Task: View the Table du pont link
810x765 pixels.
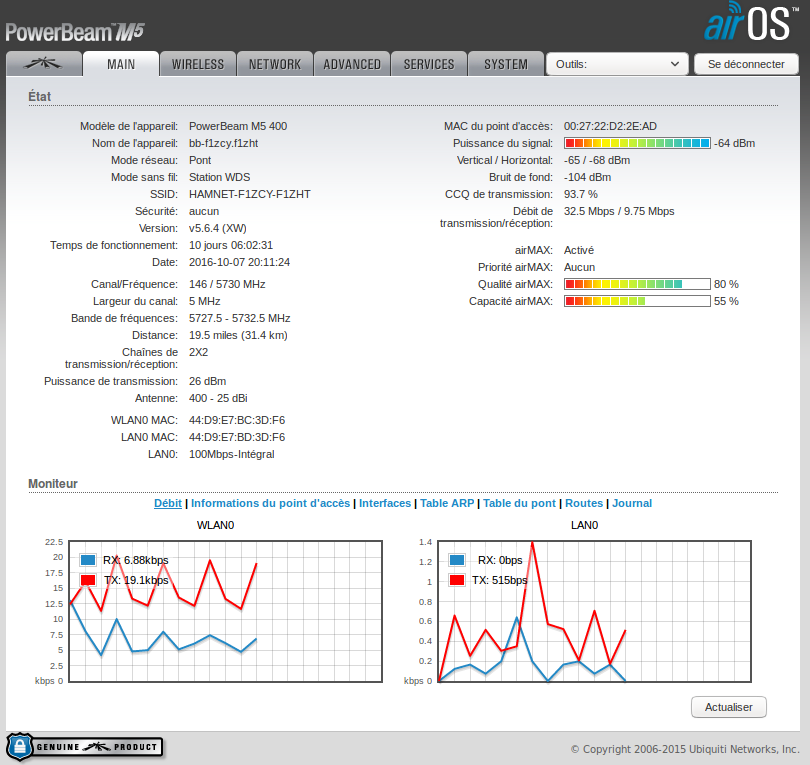Action: click(x=519, y=503)
